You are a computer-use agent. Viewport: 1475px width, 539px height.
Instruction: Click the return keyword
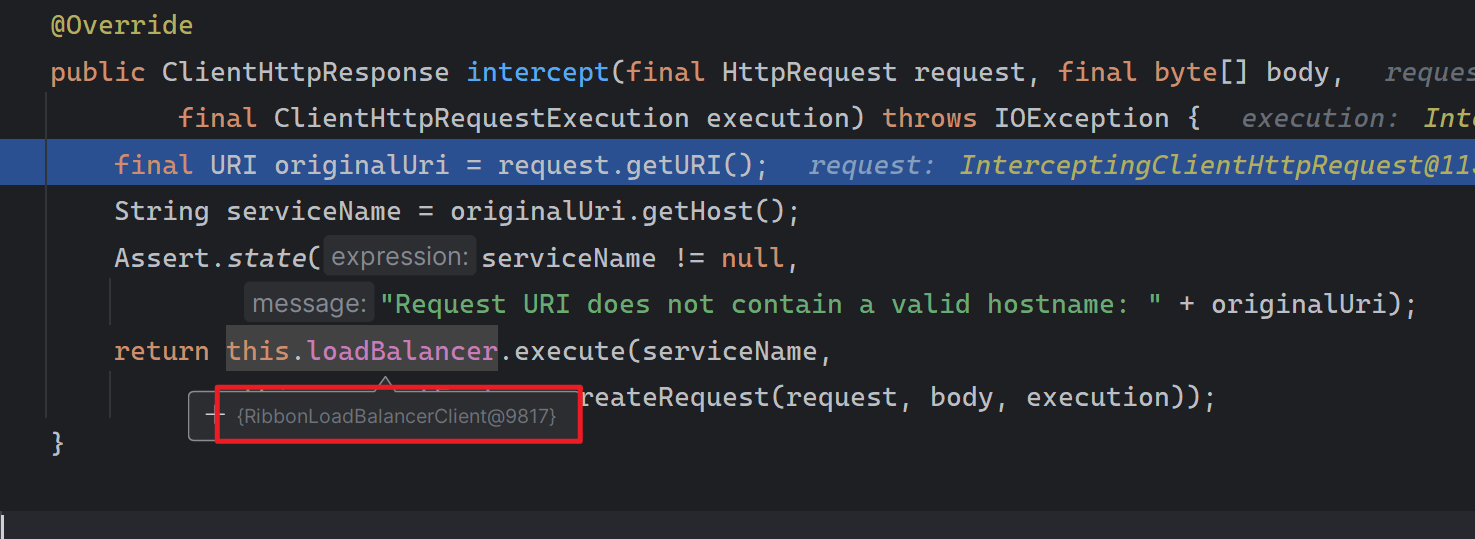coord(162,351)
